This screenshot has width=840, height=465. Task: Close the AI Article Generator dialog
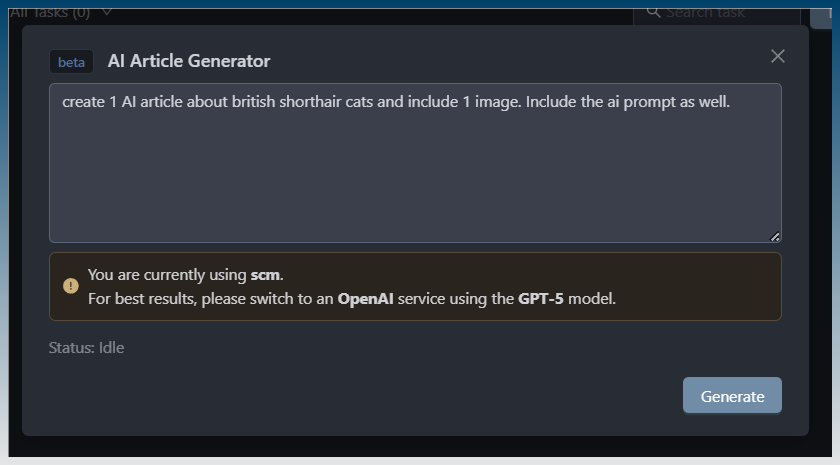pyautogui.click(x=778, y=56)
